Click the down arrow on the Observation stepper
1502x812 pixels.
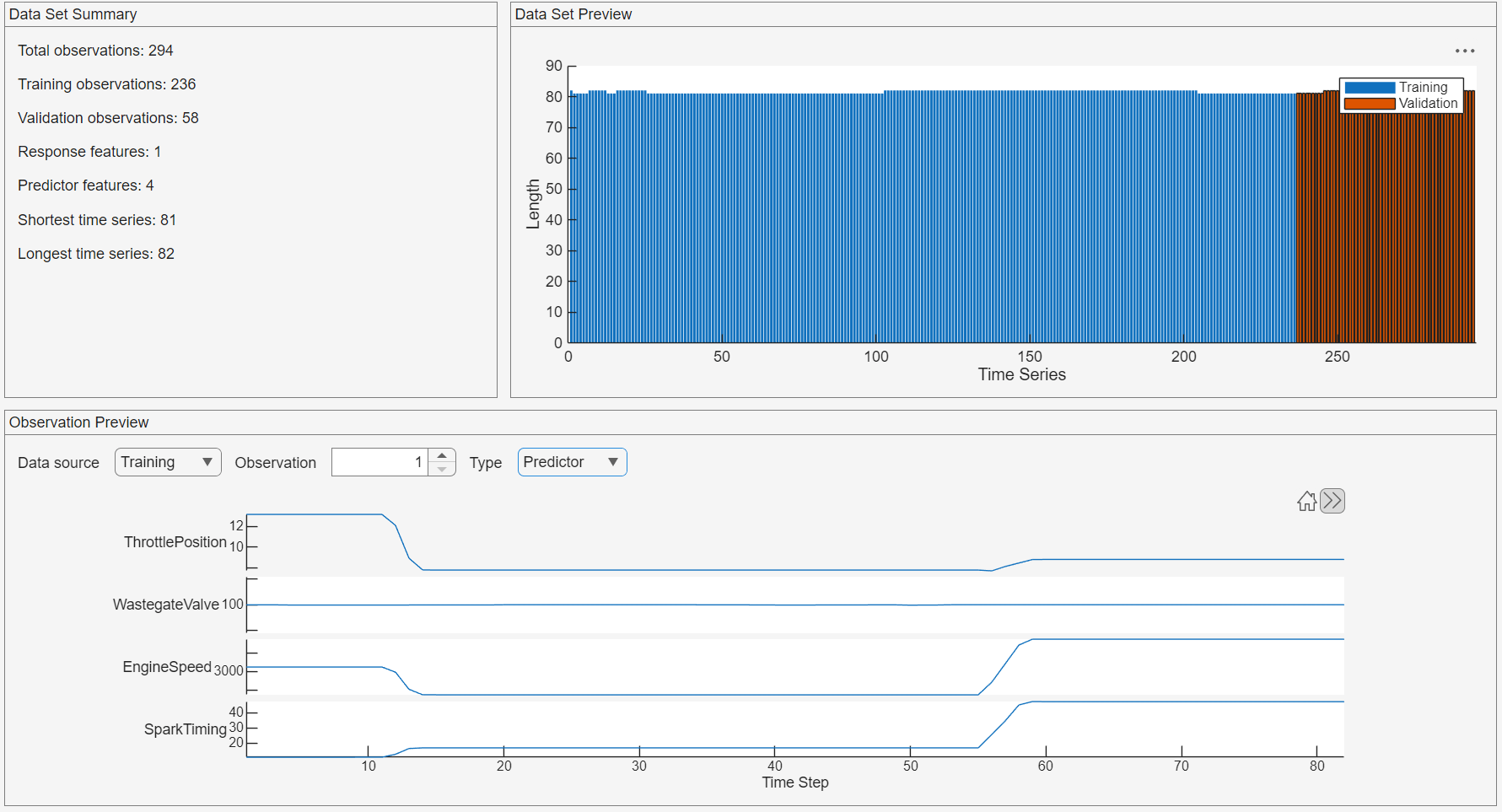click(442, 468)
